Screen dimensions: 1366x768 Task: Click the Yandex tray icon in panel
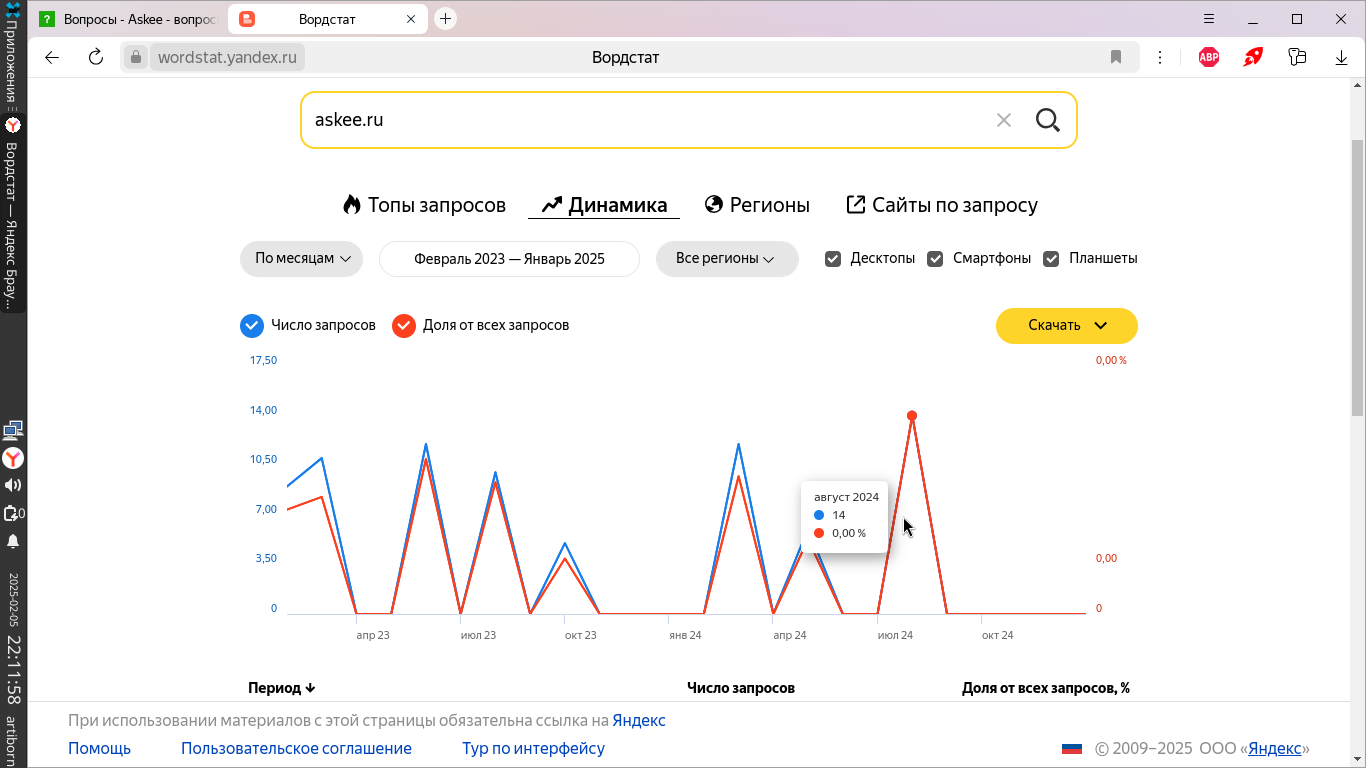click(13, 458)
